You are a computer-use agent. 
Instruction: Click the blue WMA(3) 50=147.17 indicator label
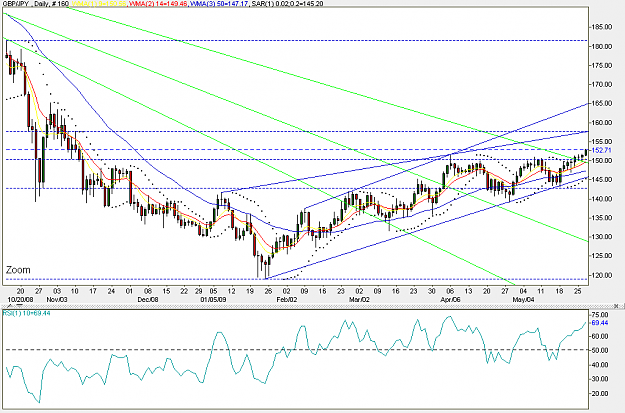click(219, 4)
